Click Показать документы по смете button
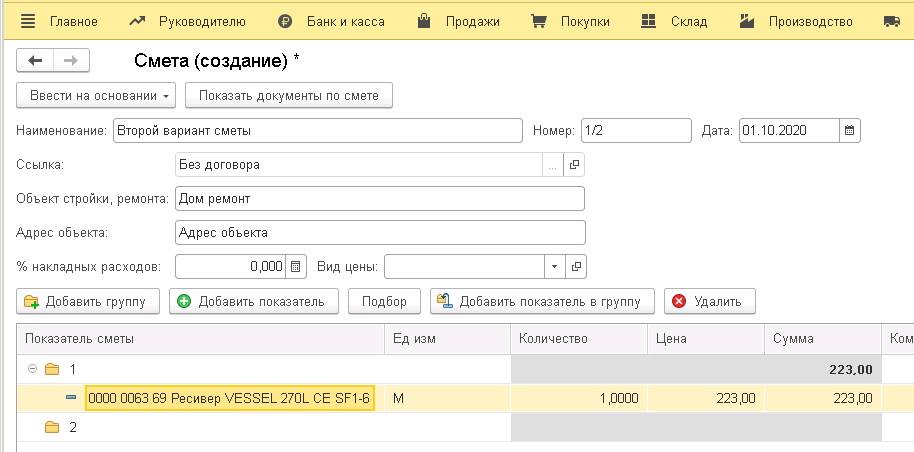 pos(289,96)
